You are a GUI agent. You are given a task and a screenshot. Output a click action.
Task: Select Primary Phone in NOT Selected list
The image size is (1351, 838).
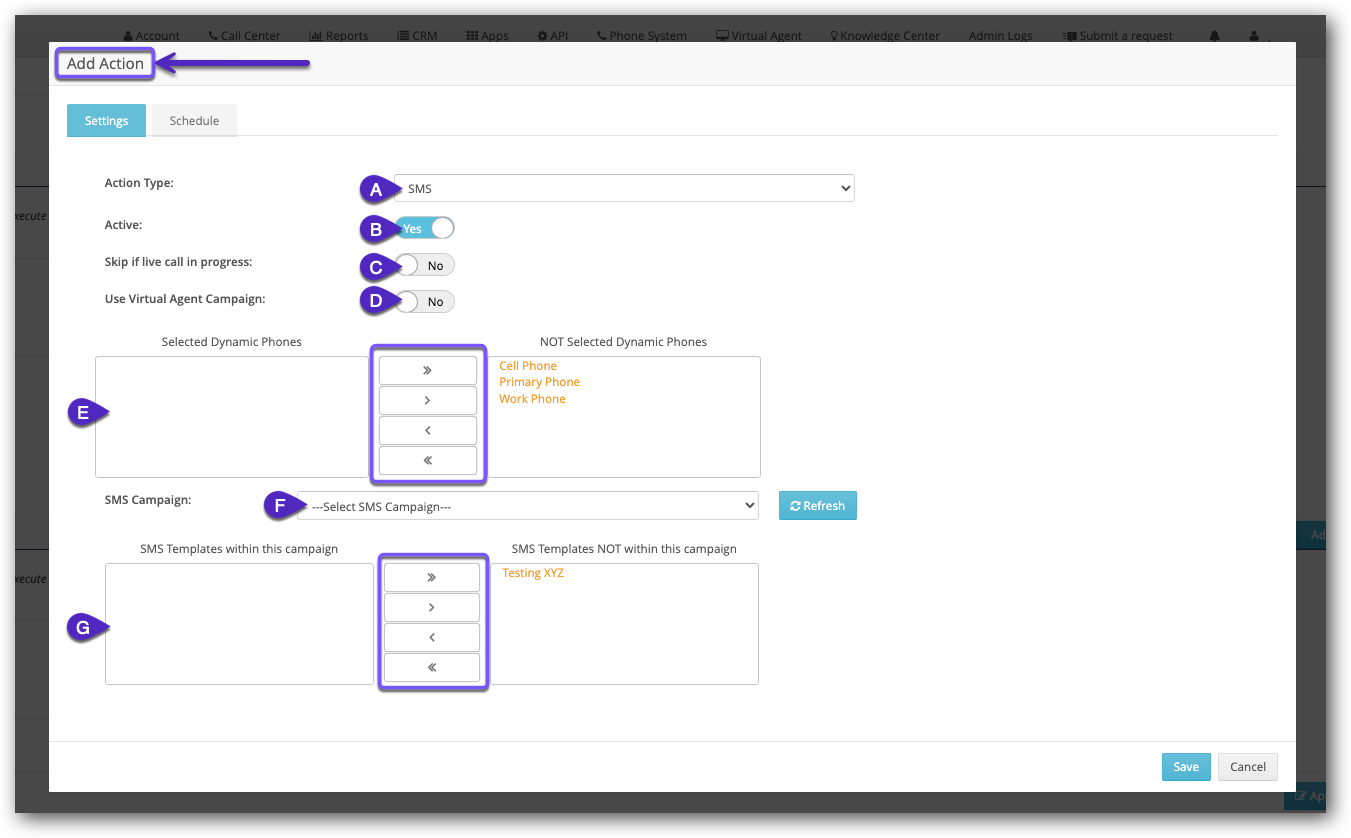pyautogui.click(x=539, y=382)
